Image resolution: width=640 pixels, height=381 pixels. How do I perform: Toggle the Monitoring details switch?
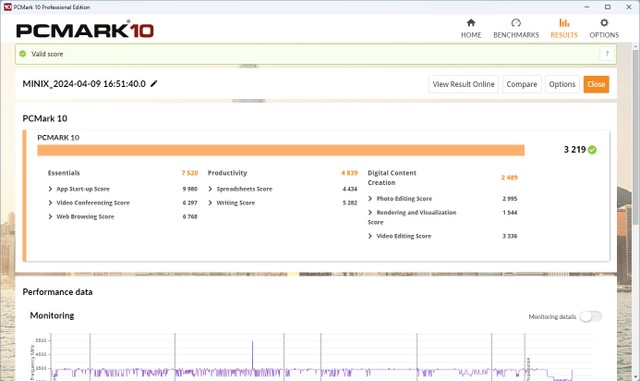point(591,316)
